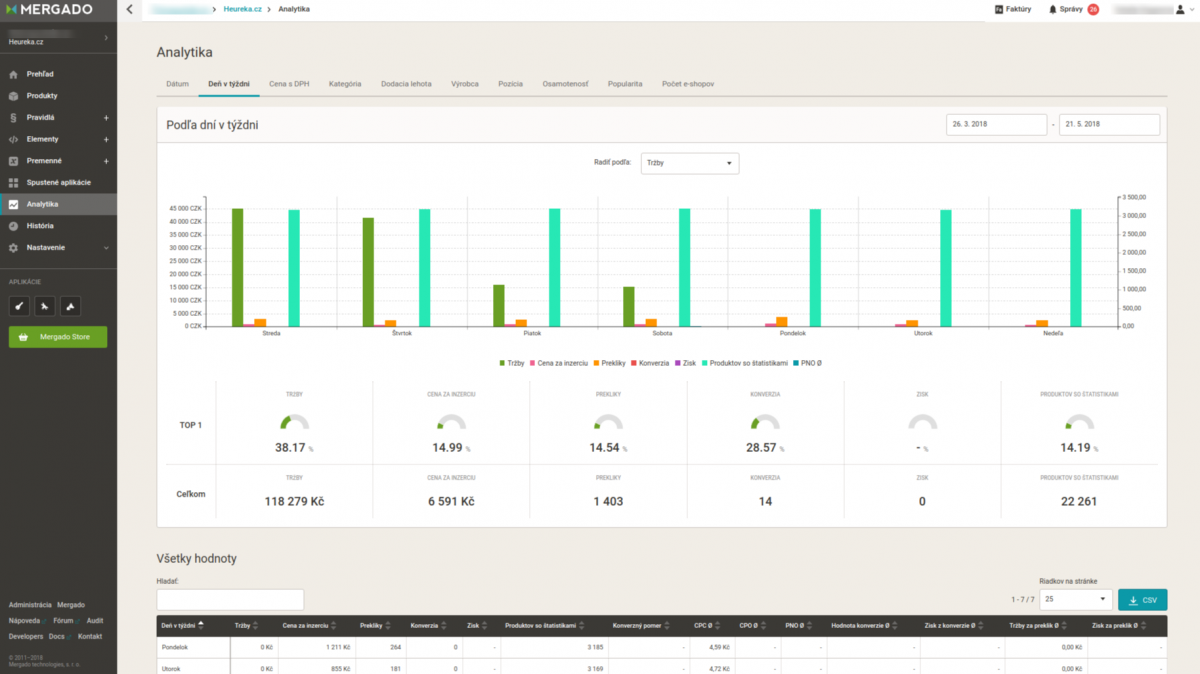The height and width of the screenshot is (674, 1200).
Task: Expand the Nastavenie menu chevron
Action: click(x=106, y=247)
